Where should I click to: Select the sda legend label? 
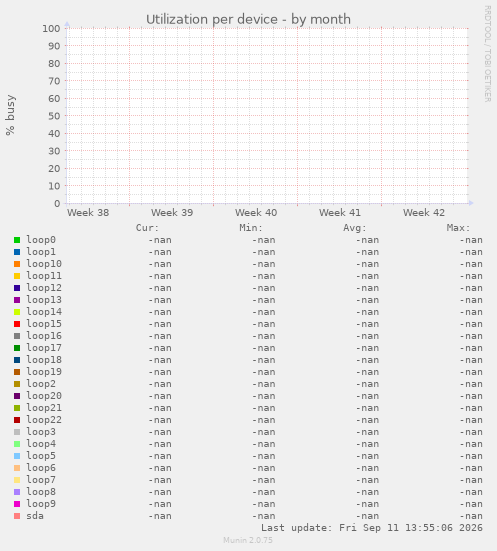[35, 516]
